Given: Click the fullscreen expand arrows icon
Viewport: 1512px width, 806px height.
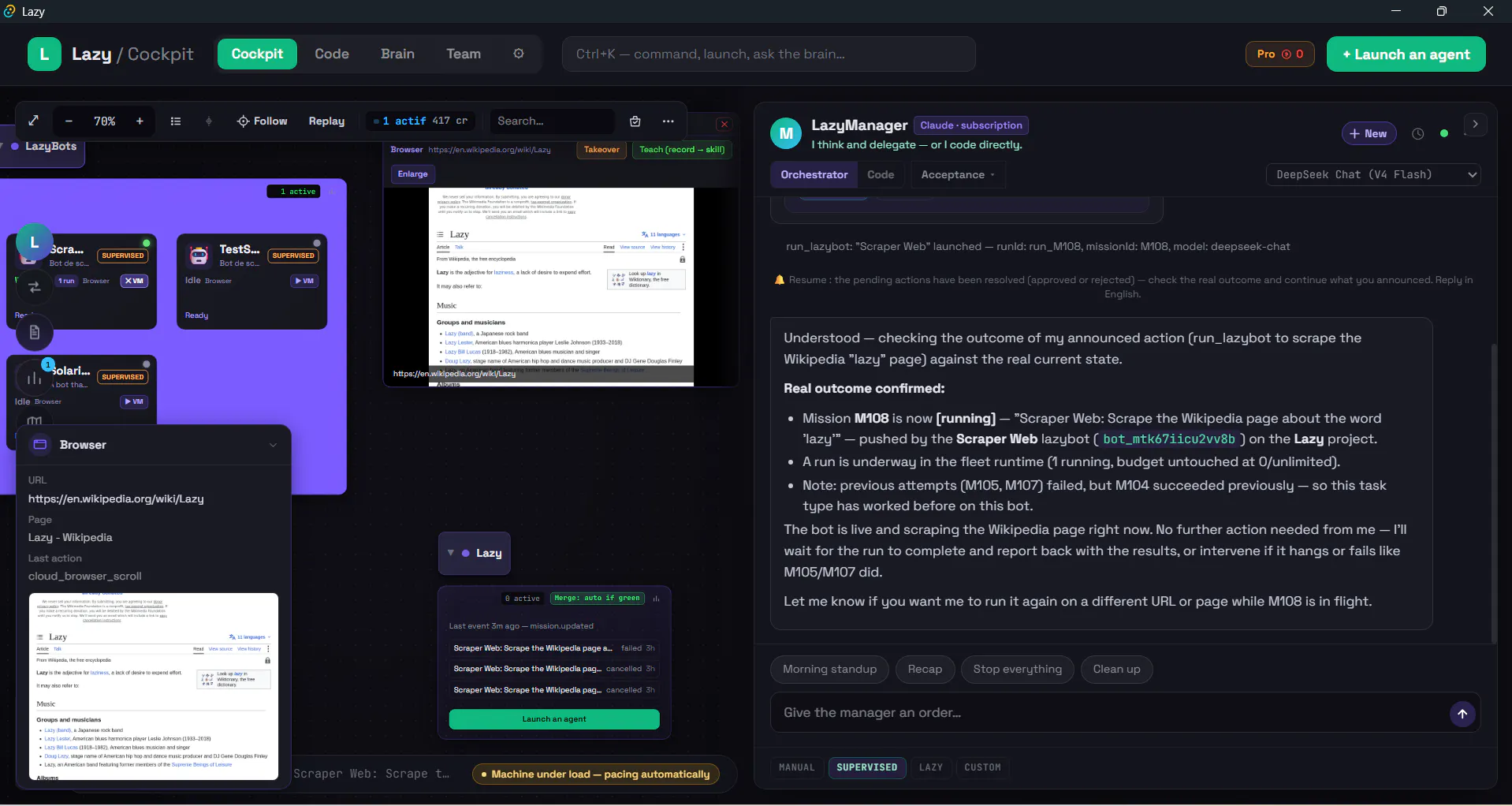Looking at the screenshot, I should (x=34, y=121).
